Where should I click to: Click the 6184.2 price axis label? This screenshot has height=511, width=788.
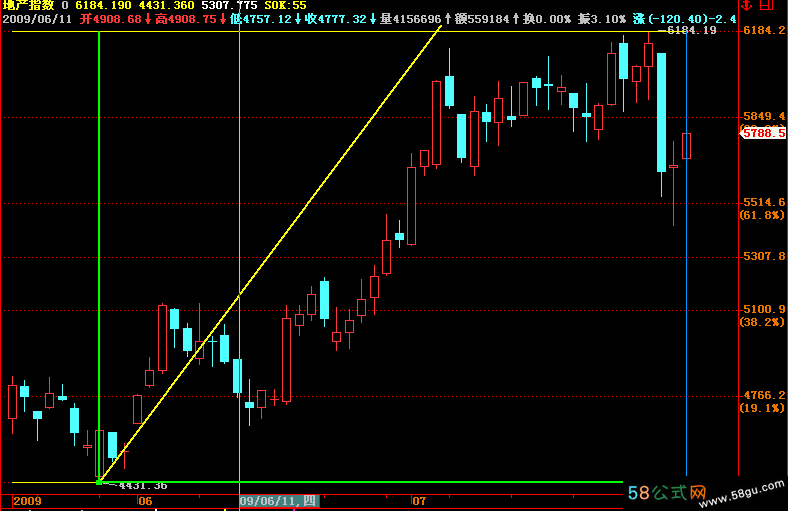[764, 30]
